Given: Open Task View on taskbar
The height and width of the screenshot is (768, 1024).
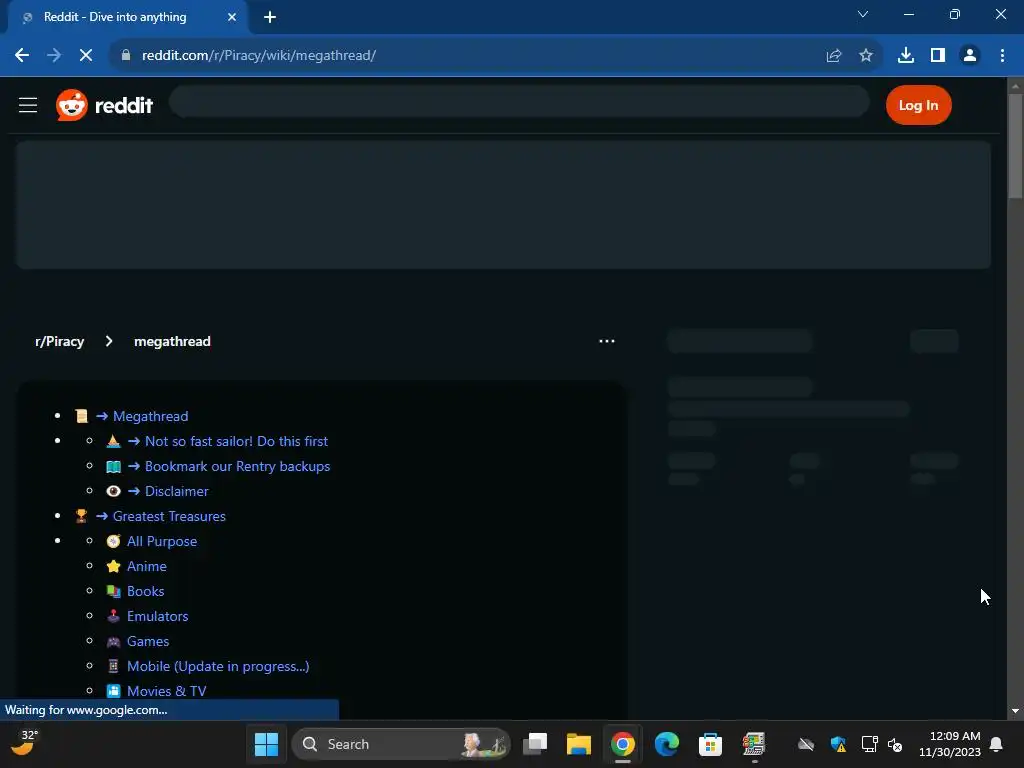Looking at the screenshot, I should click(x=535, y=744).
